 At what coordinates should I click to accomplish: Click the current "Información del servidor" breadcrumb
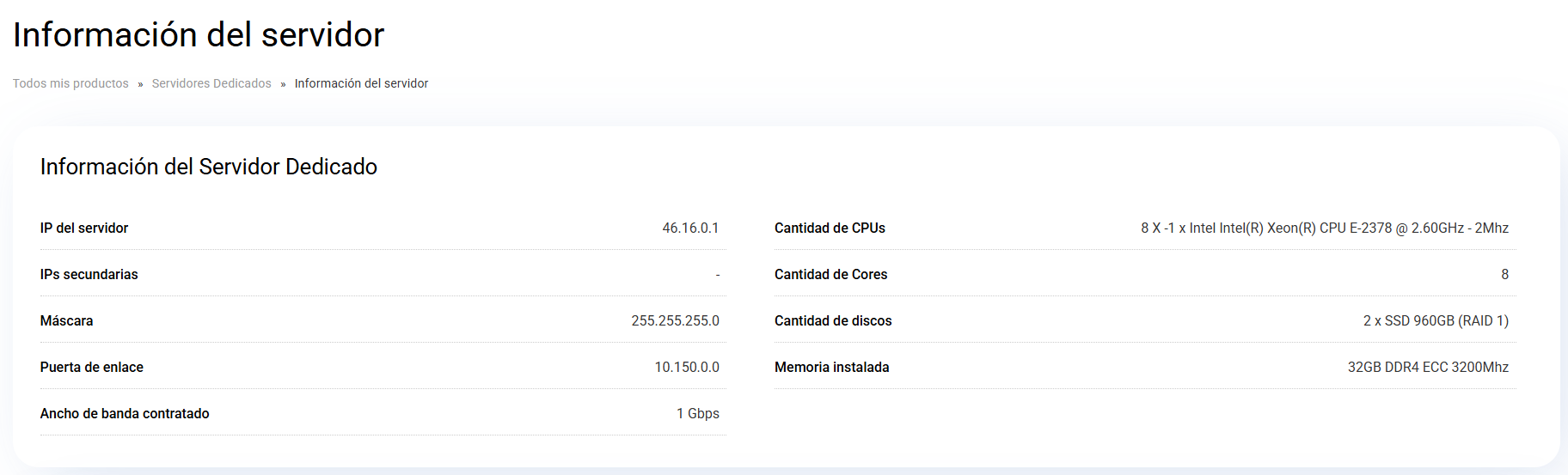pyautogui.click(x=361, y=83)
